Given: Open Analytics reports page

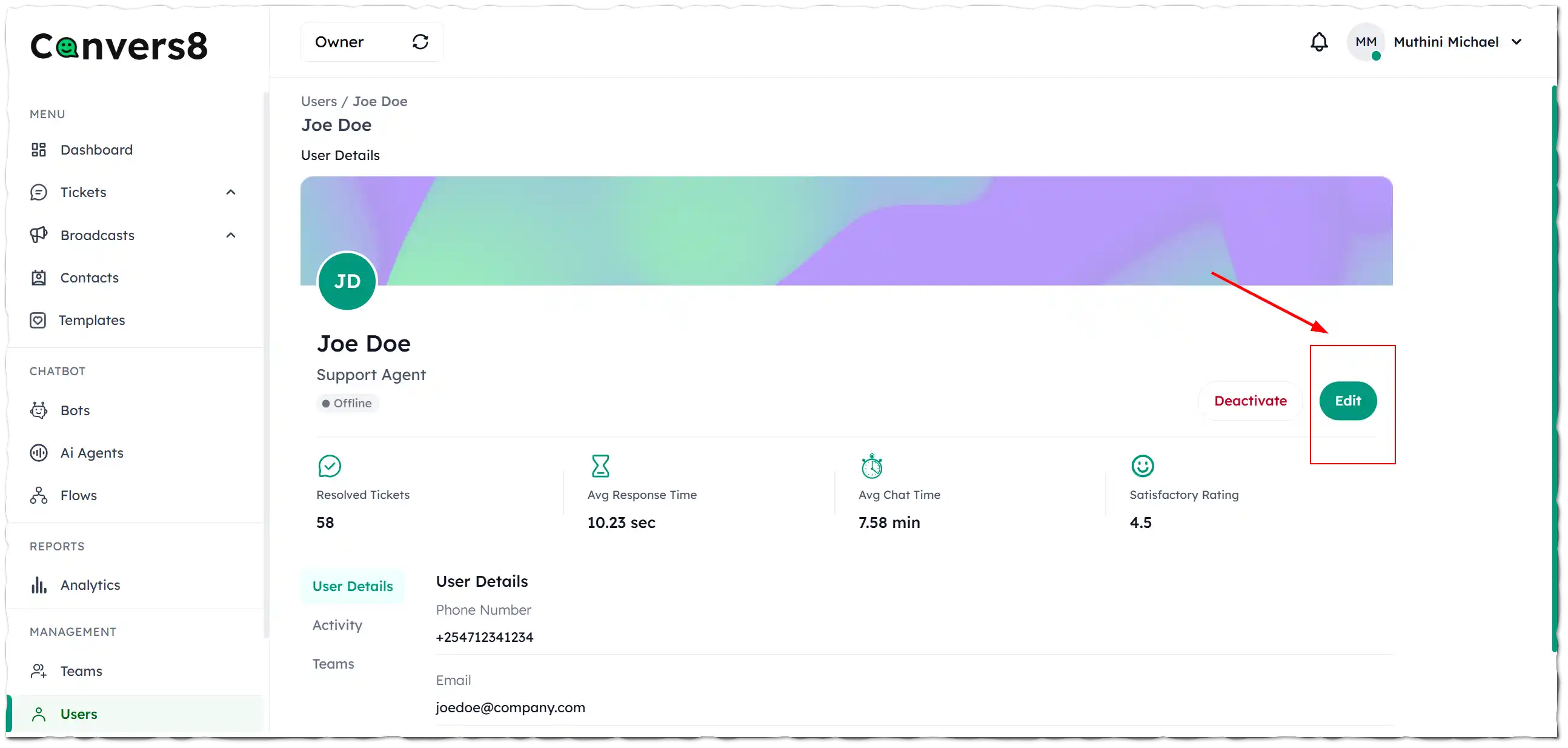Looking at the screenshot, I should coord(90,586).
